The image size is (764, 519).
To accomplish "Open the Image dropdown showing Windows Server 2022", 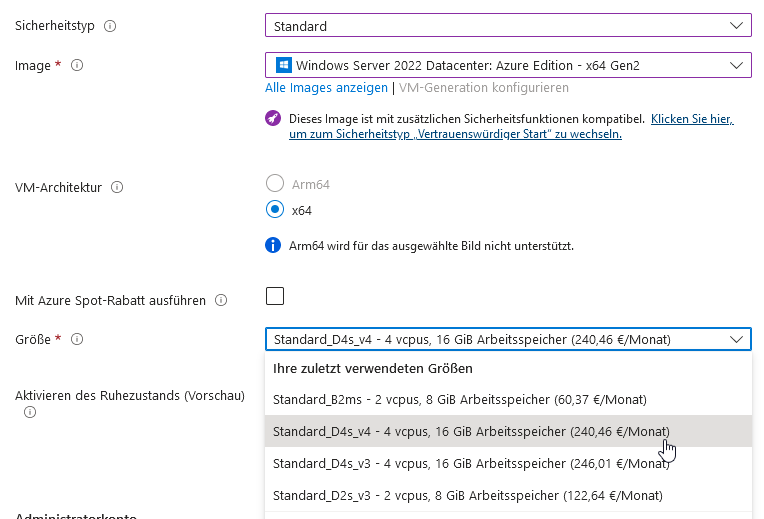I will 508,65.
